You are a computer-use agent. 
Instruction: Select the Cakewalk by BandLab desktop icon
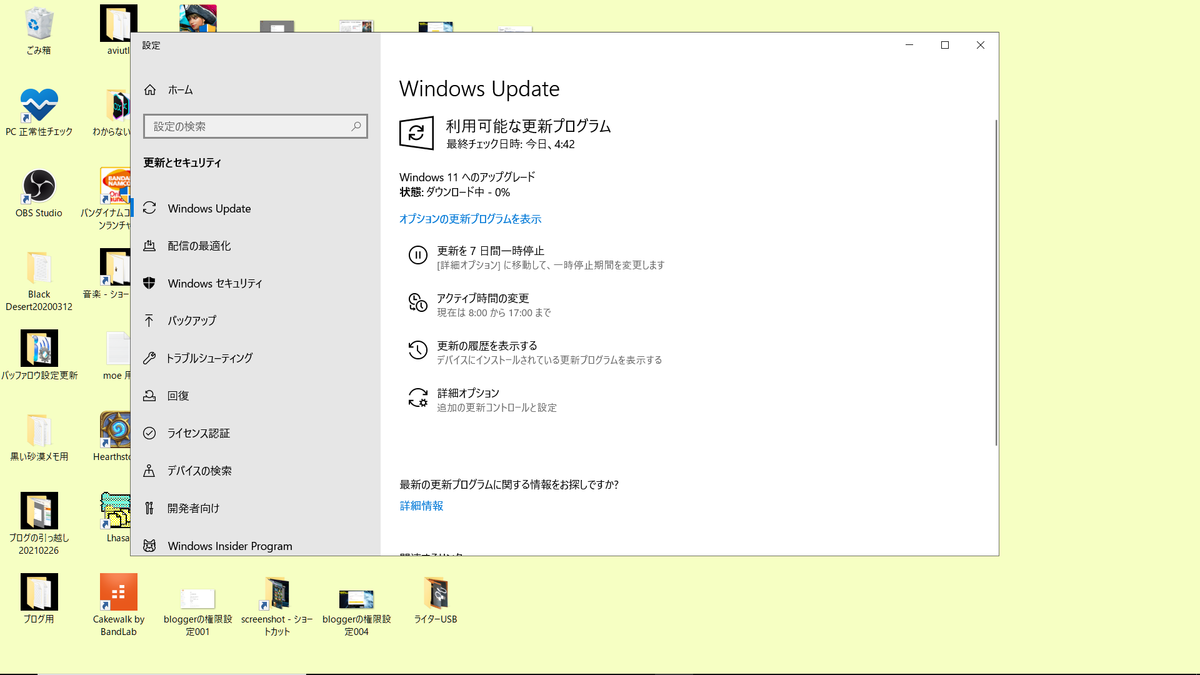coord(119,593)
